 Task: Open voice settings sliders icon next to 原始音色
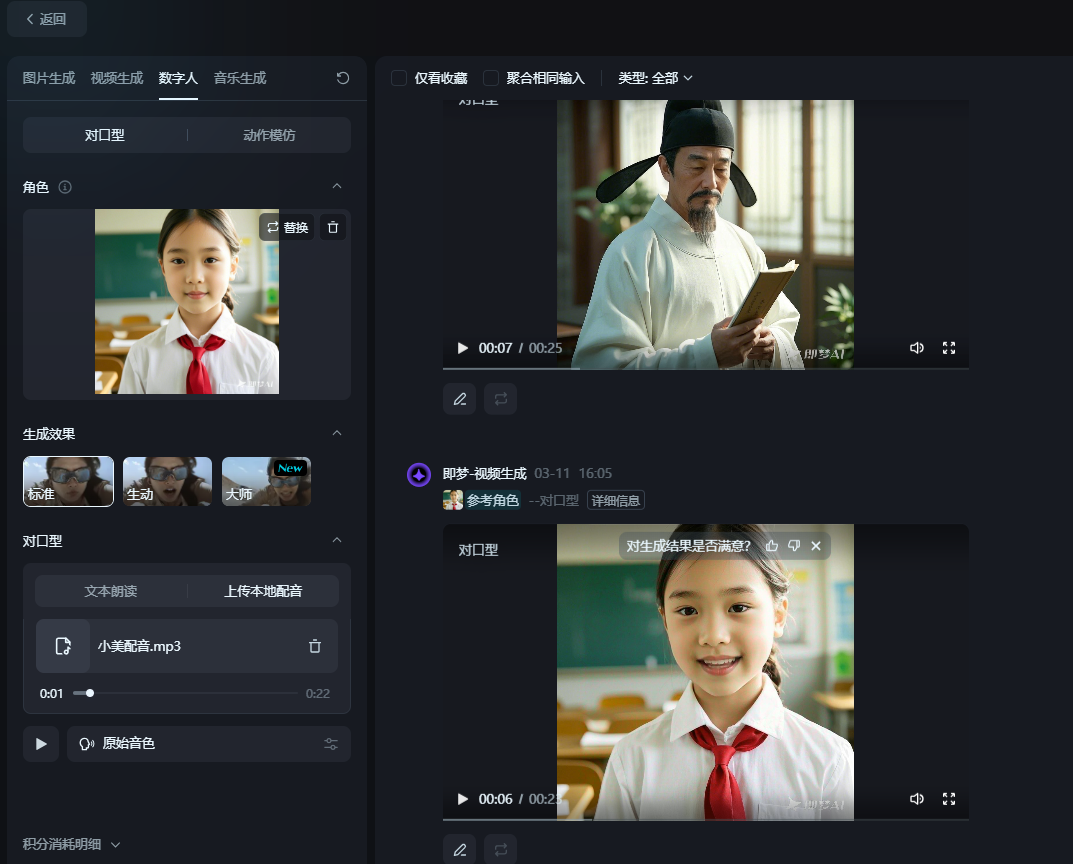[332, 744]
